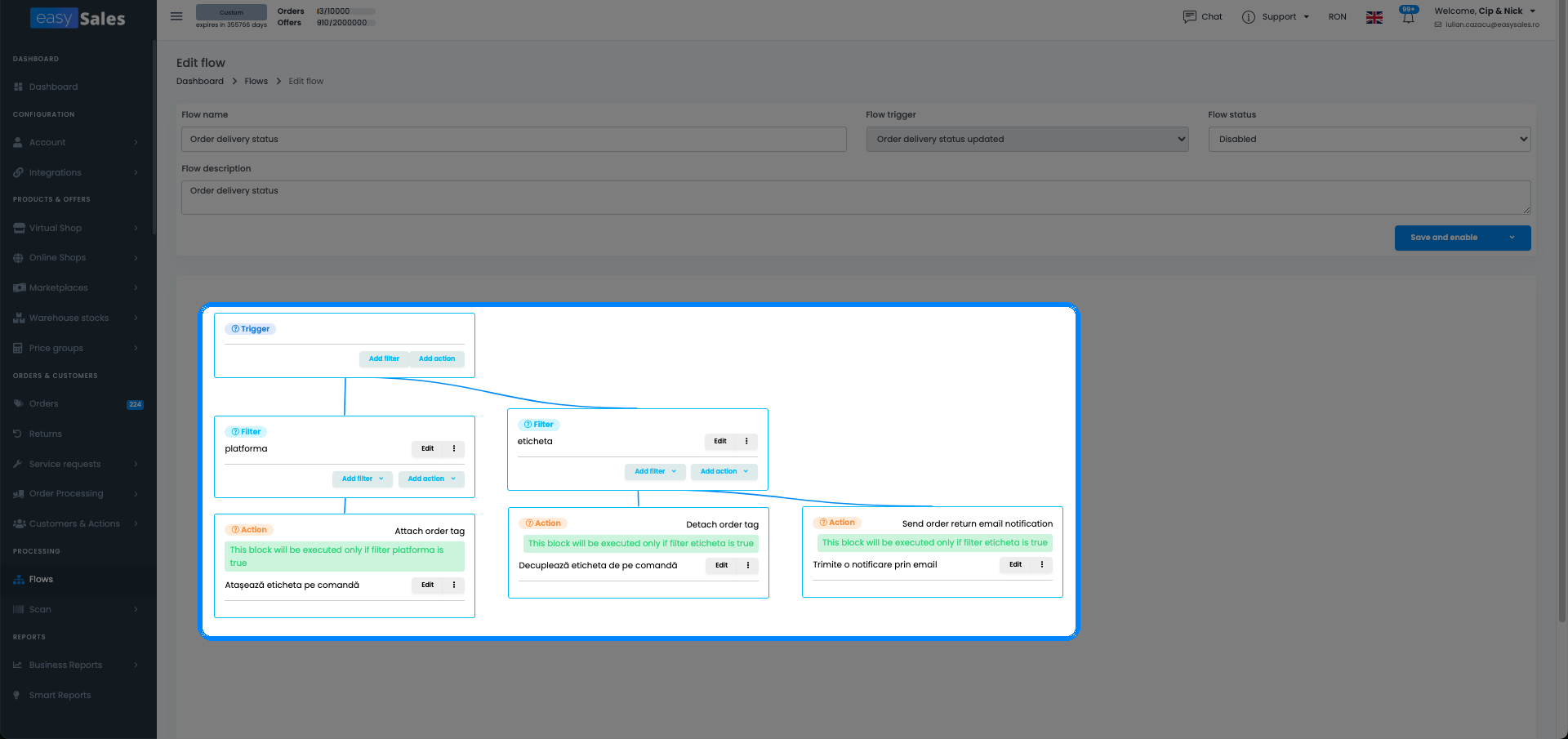Click help icon on Trigger badge
Screen dimensions: 1568x739
point(235,329)
